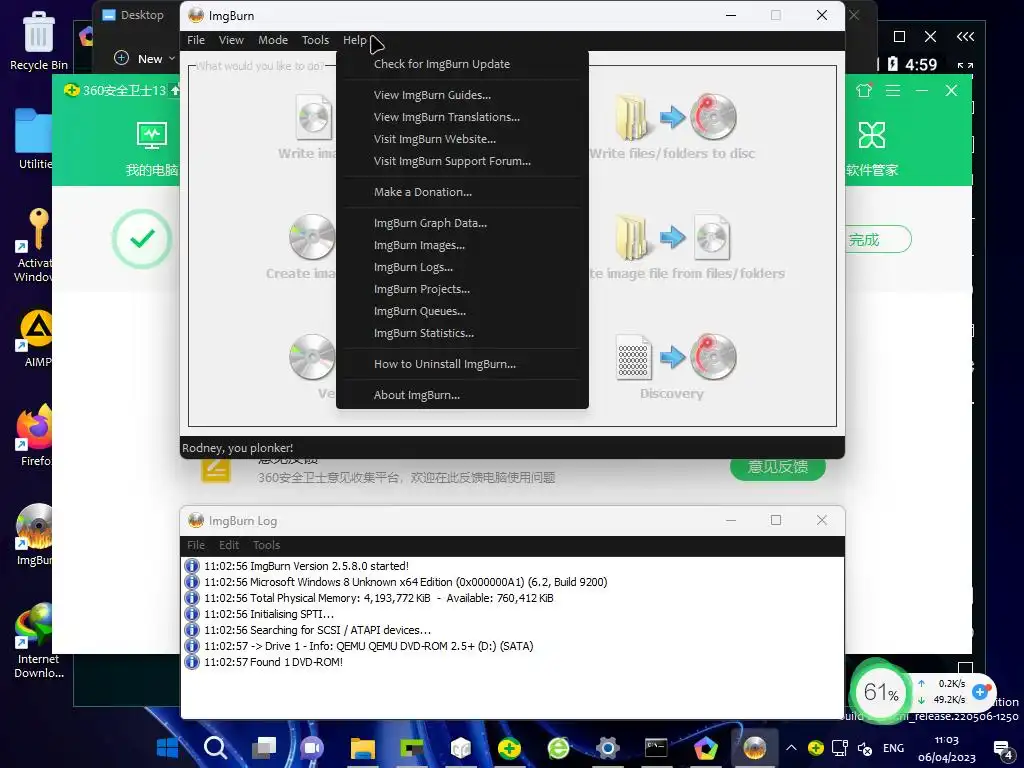Click green 意见反馈 button in 360 window
Screen dimensions: 1024x768
[778, 468]
